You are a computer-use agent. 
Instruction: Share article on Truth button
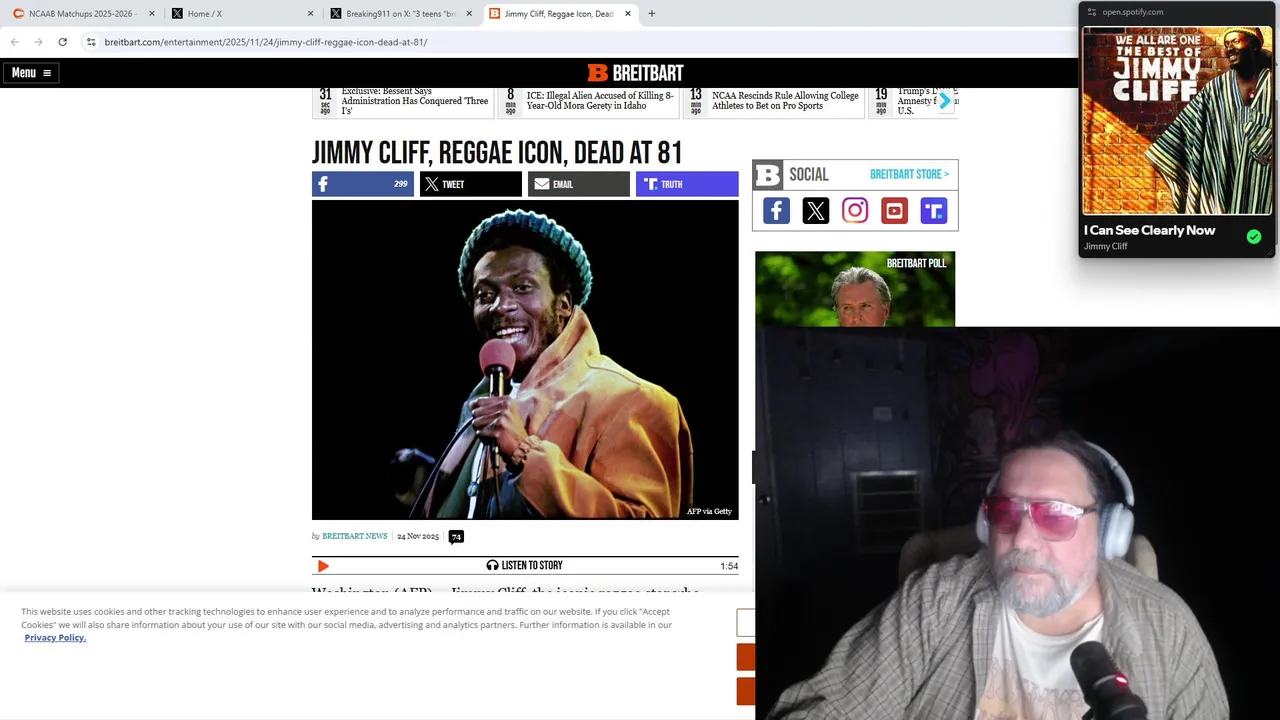[x=687, y=184]
